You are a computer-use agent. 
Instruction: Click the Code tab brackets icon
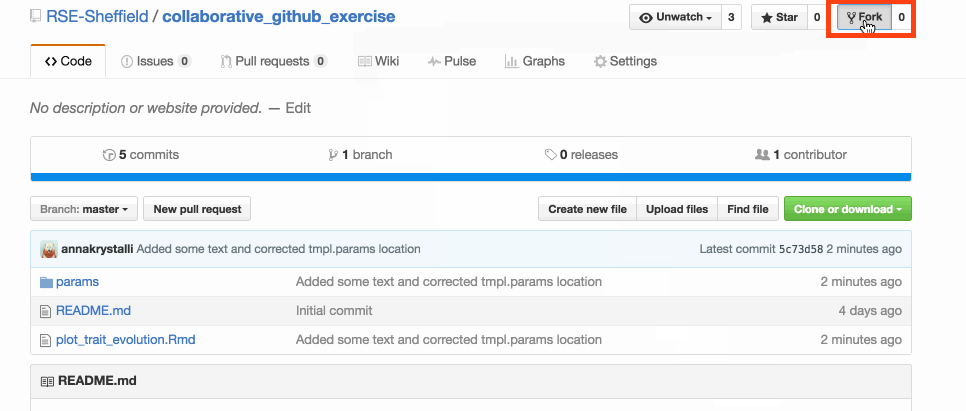click(x=51, y=62)
